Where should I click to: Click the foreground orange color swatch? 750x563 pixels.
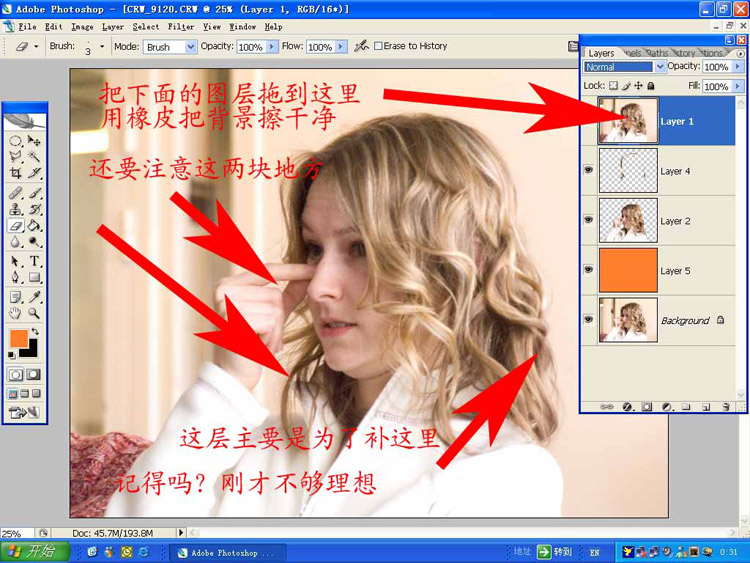tap(18, 338)
